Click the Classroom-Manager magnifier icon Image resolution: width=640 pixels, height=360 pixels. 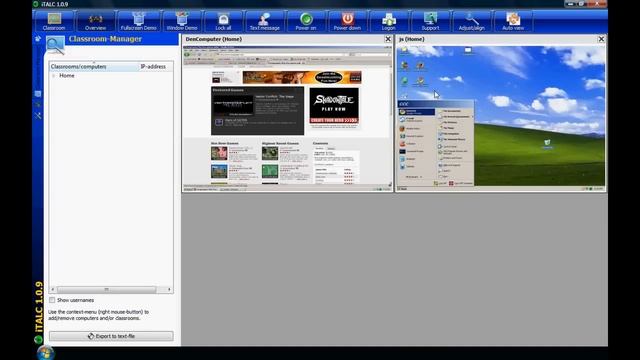(55, 45)
